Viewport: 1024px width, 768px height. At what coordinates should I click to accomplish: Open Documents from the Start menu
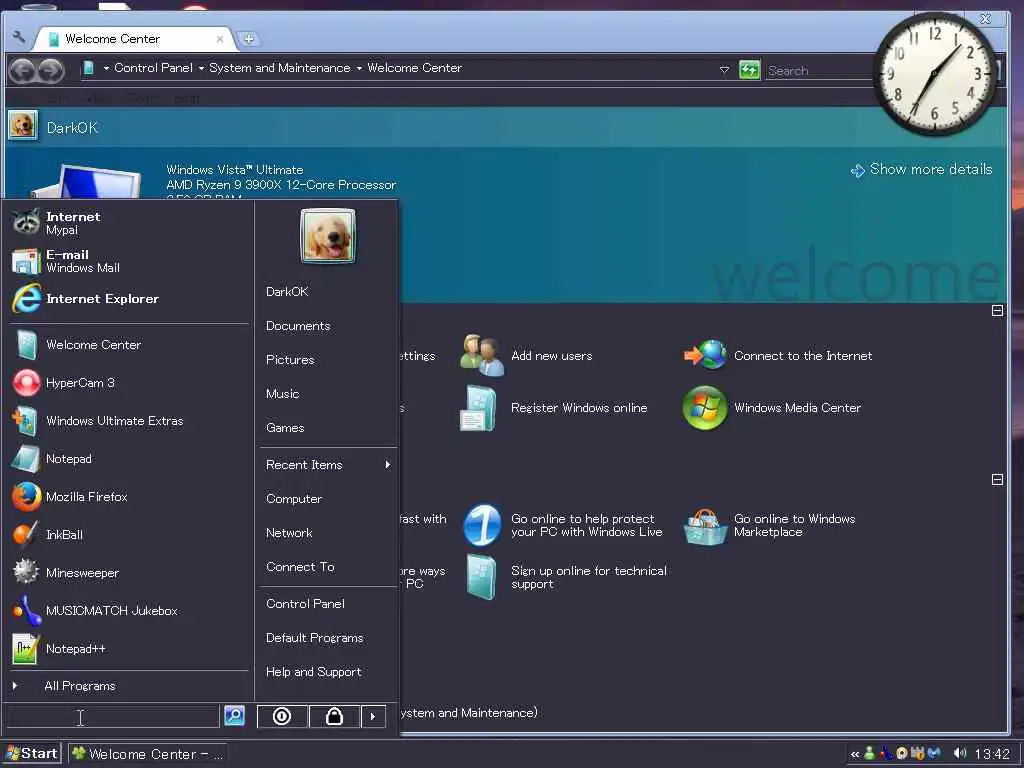(x=298, y=326)
